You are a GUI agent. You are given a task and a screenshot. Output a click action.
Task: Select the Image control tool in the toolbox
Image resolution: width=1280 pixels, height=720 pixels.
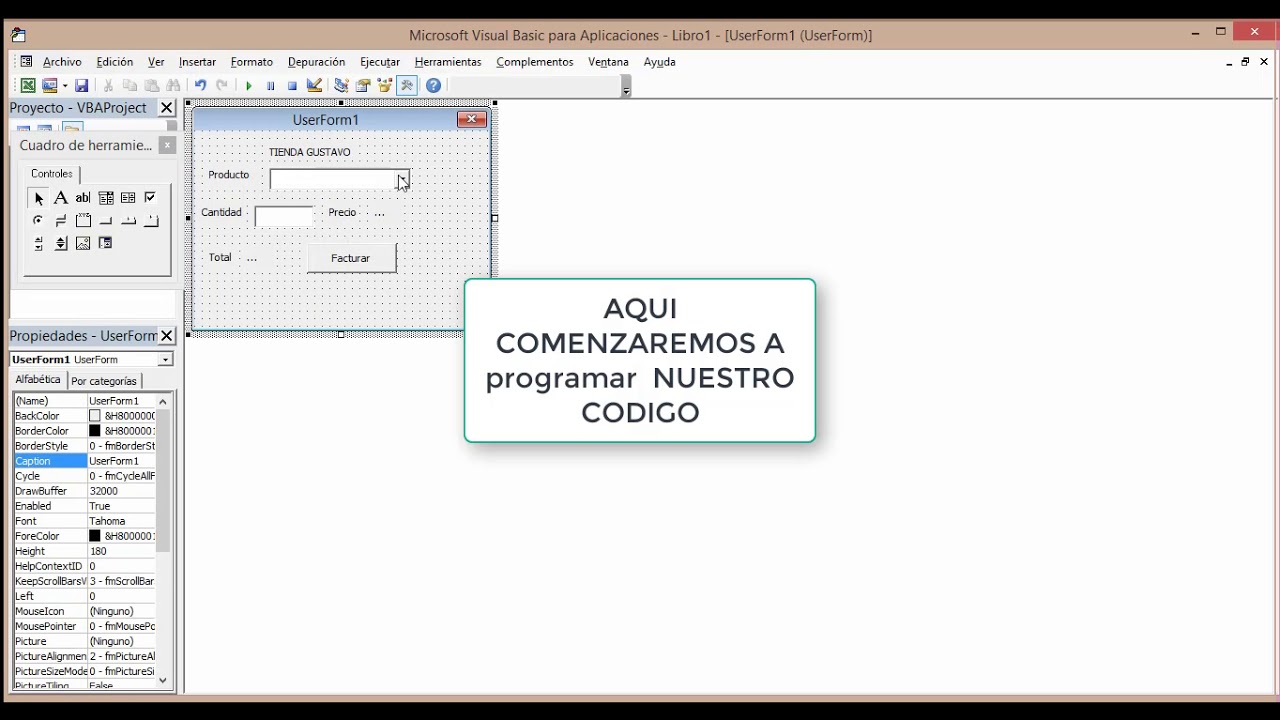tap(83, 243)
